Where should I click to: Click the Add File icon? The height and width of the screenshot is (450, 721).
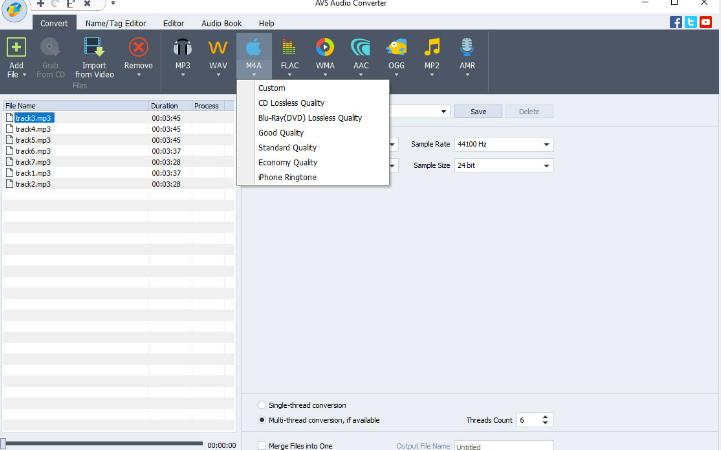click(16, 47)
